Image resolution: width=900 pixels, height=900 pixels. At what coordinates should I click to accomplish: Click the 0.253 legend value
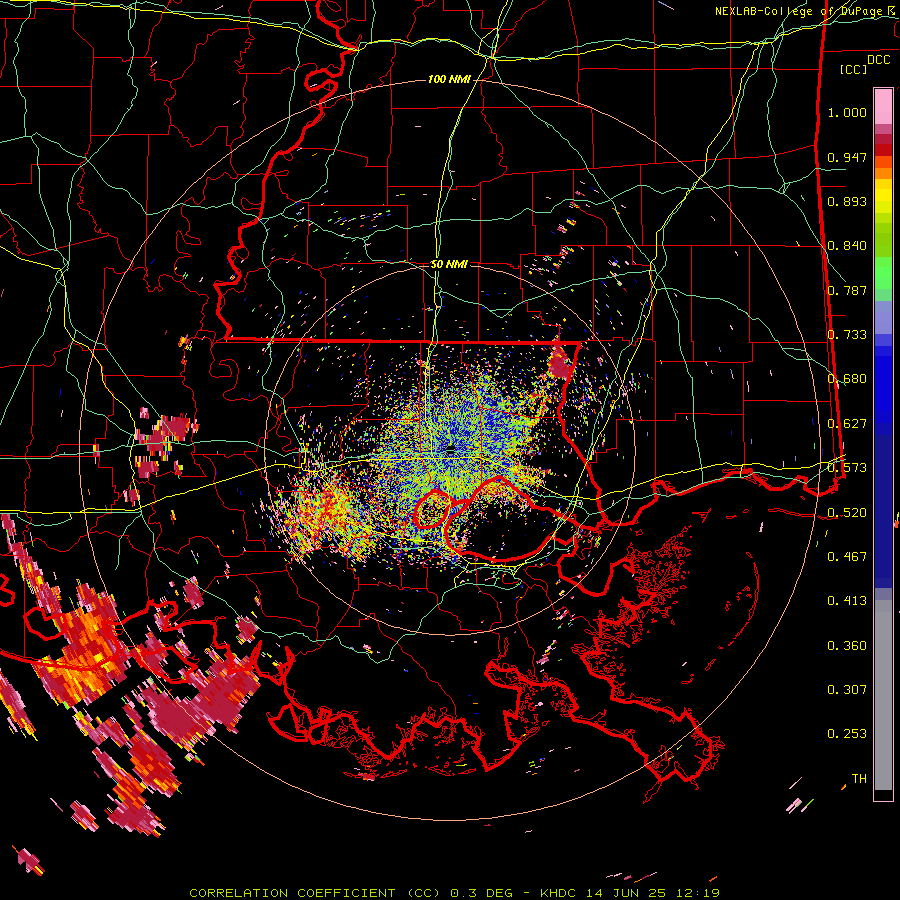(x=847, y=734)
